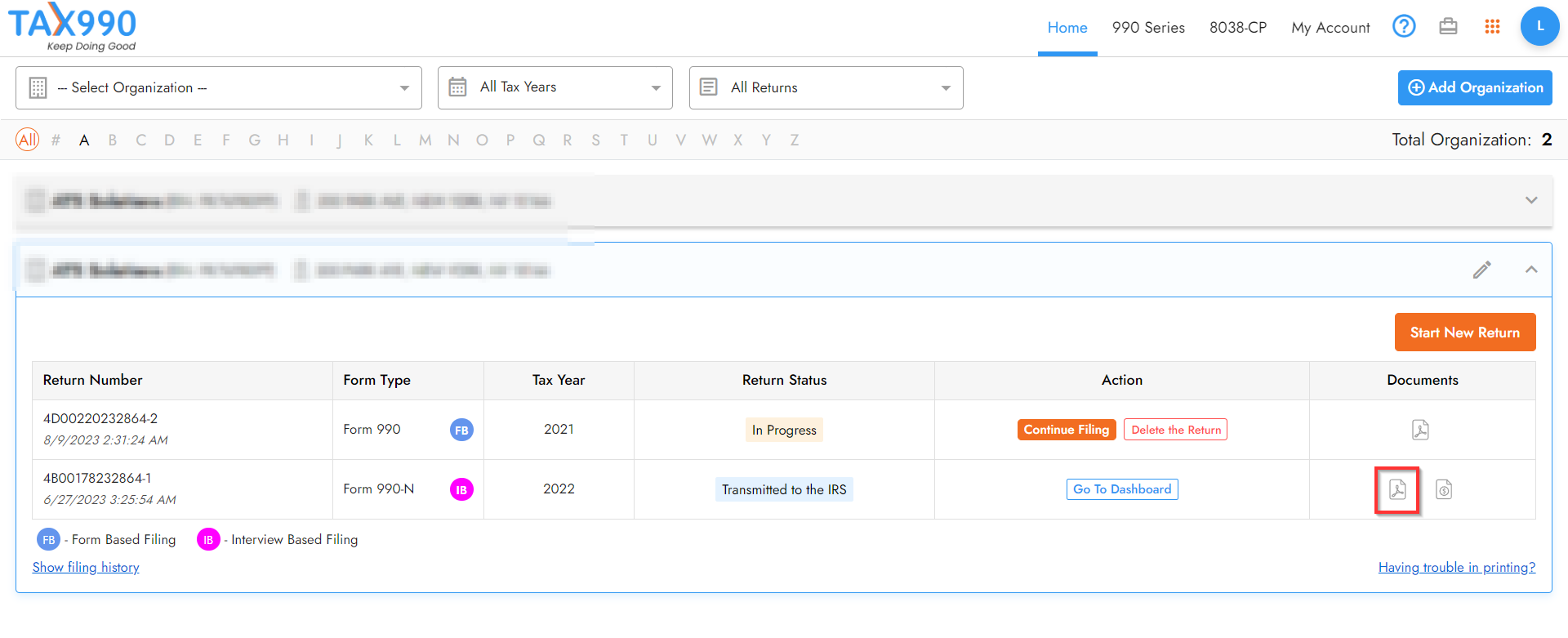This screenshot has width=1568, height=638.
Task: Open the 990 Series menu
Action: [x=1148, y=28]
